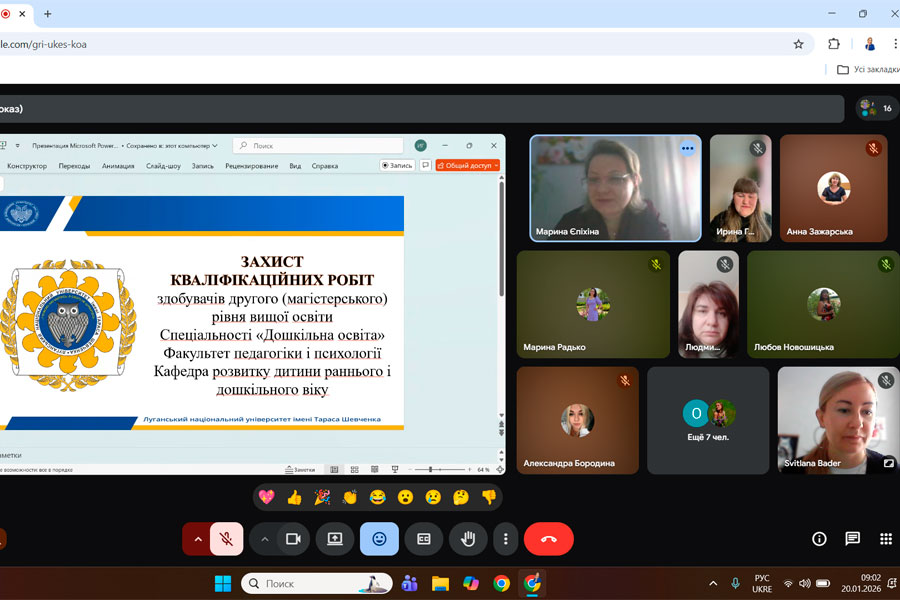Image resolution: width=900 pixels, height=600 pixels.
Task: Expand the saved location dropdown in PowerPoint title
Action: pos(215,146)
